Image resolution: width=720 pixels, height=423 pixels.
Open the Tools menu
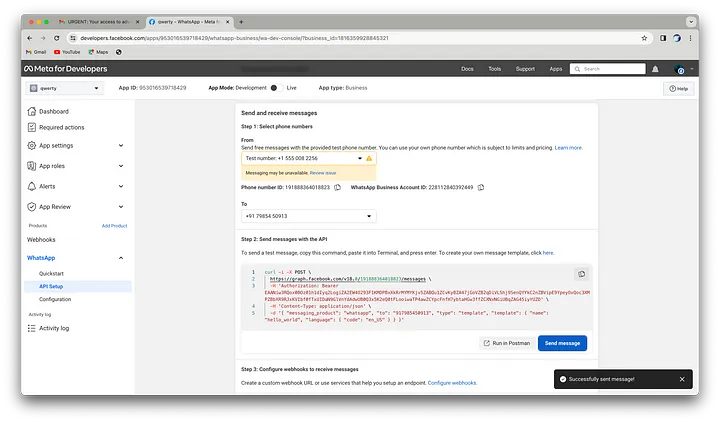pyautogui.click(x=495, y=69)
